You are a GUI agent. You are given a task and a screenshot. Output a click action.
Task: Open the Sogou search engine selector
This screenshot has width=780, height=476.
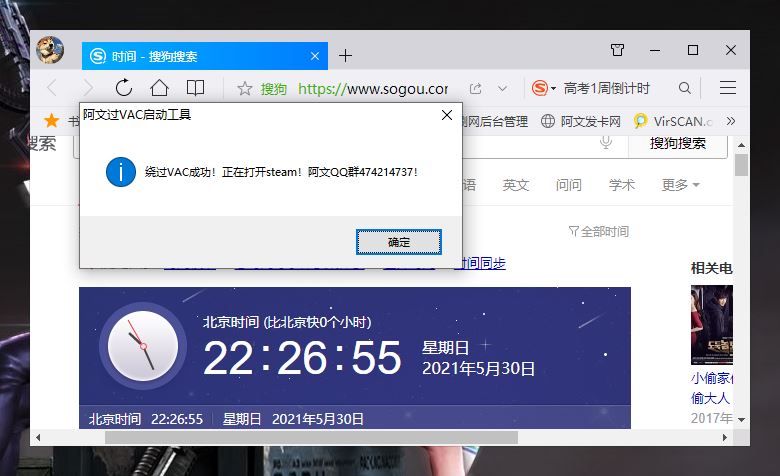543,88
